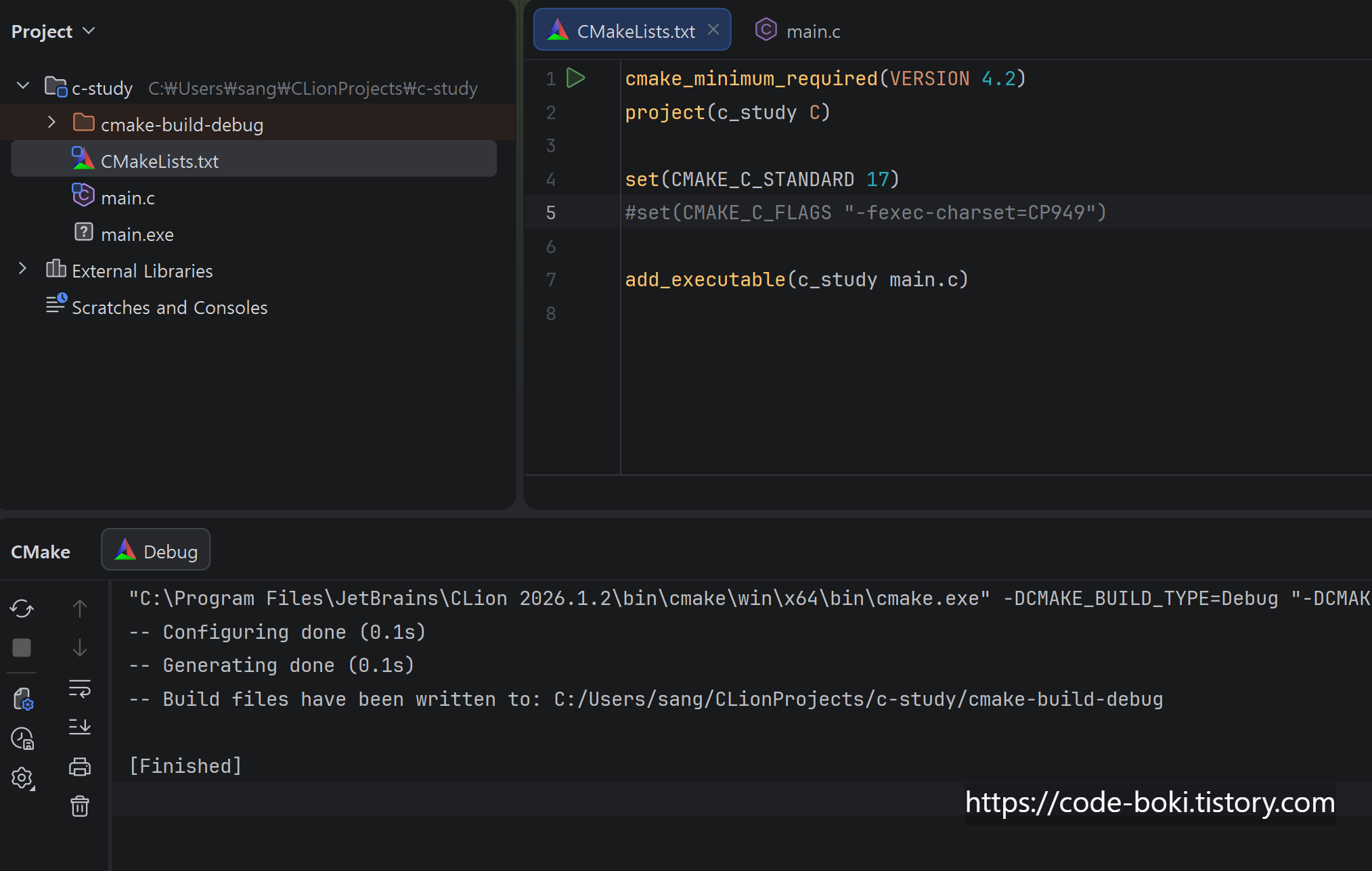
Task: Click the add_executable line in editor
Action: pos(797,280)
